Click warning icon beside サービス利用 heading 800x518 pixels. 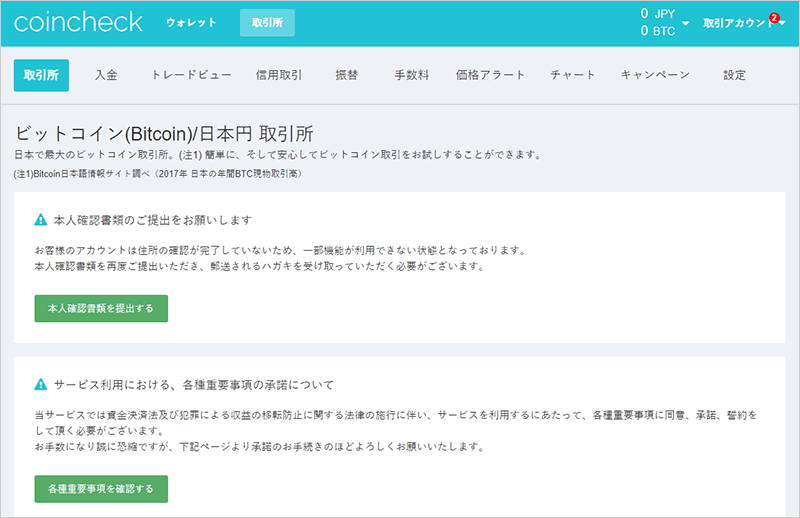(x=41, y=384)
